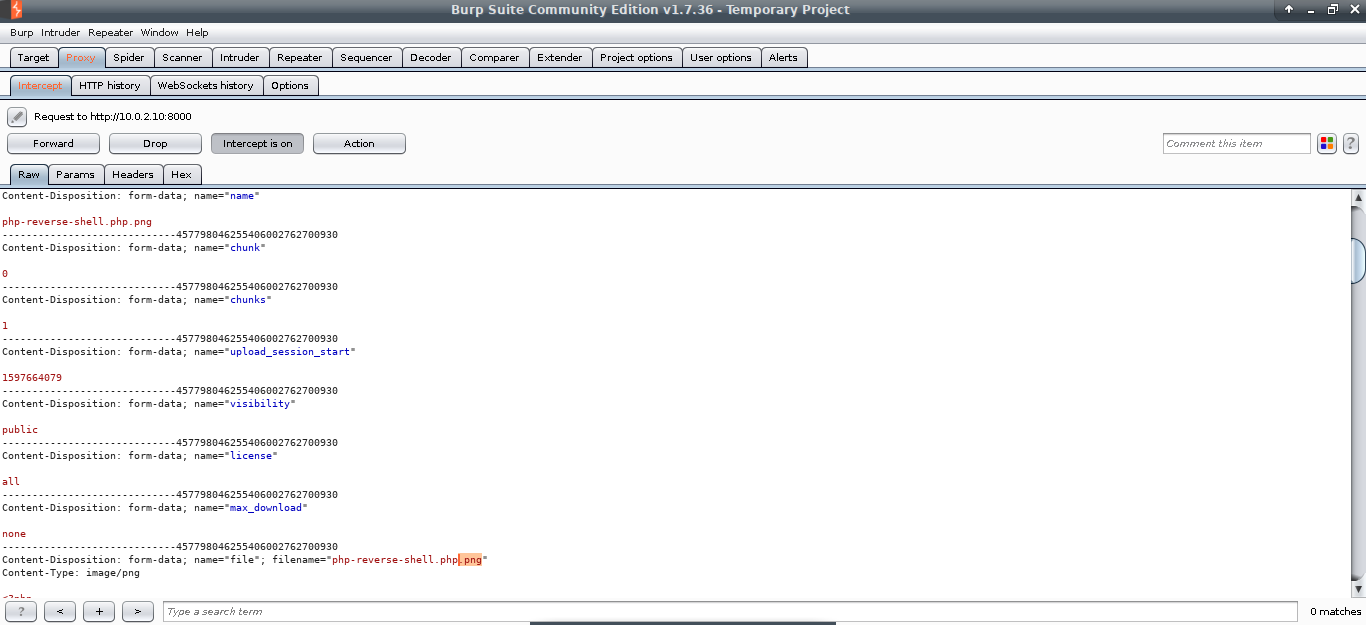Click the visibility value public
The image size is (1366, 625).
20,430
